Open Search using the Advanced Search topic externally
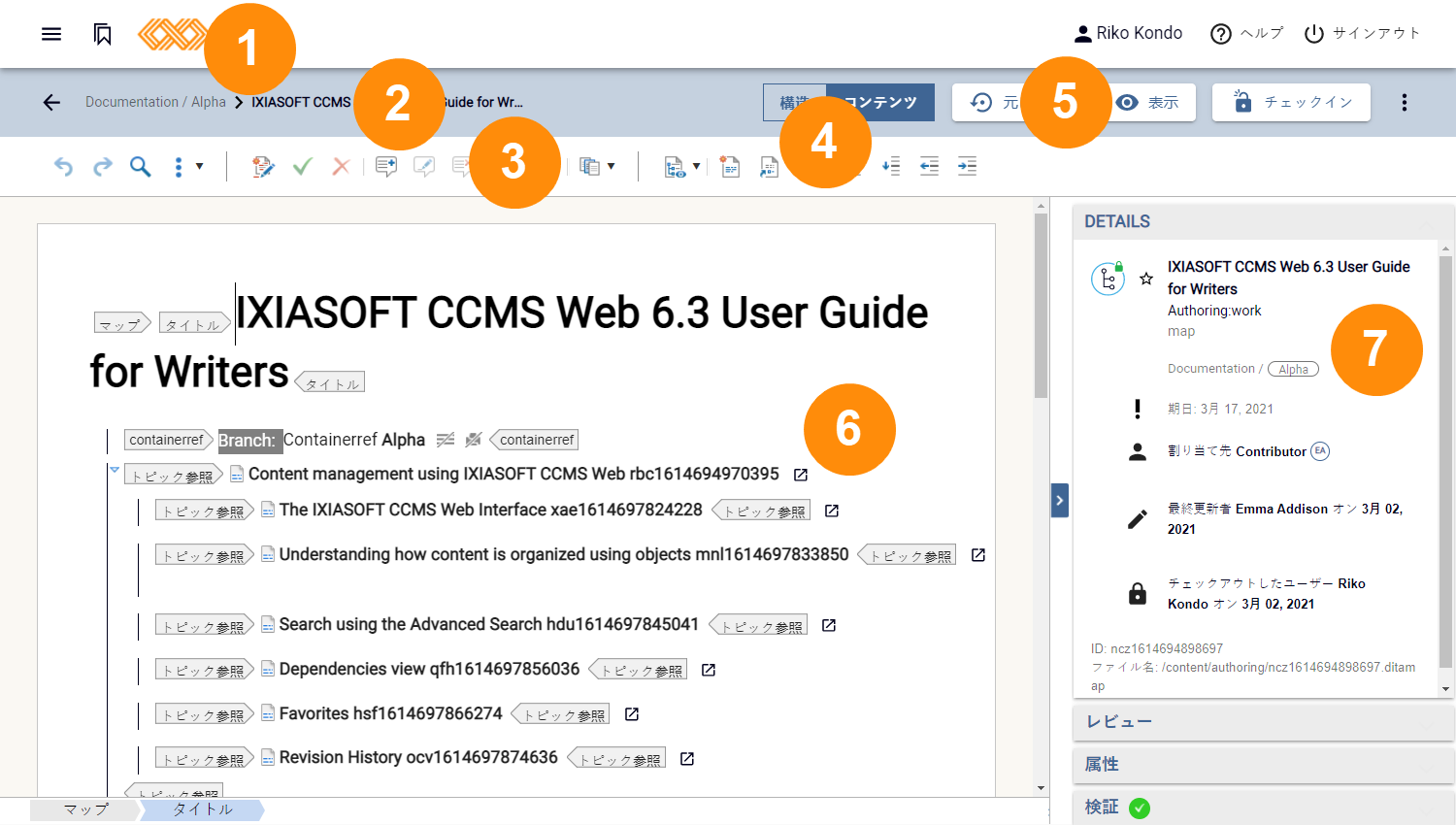The width and height of the screenshot is (1456, 825). pyautogui.click(x=829, y=625)
